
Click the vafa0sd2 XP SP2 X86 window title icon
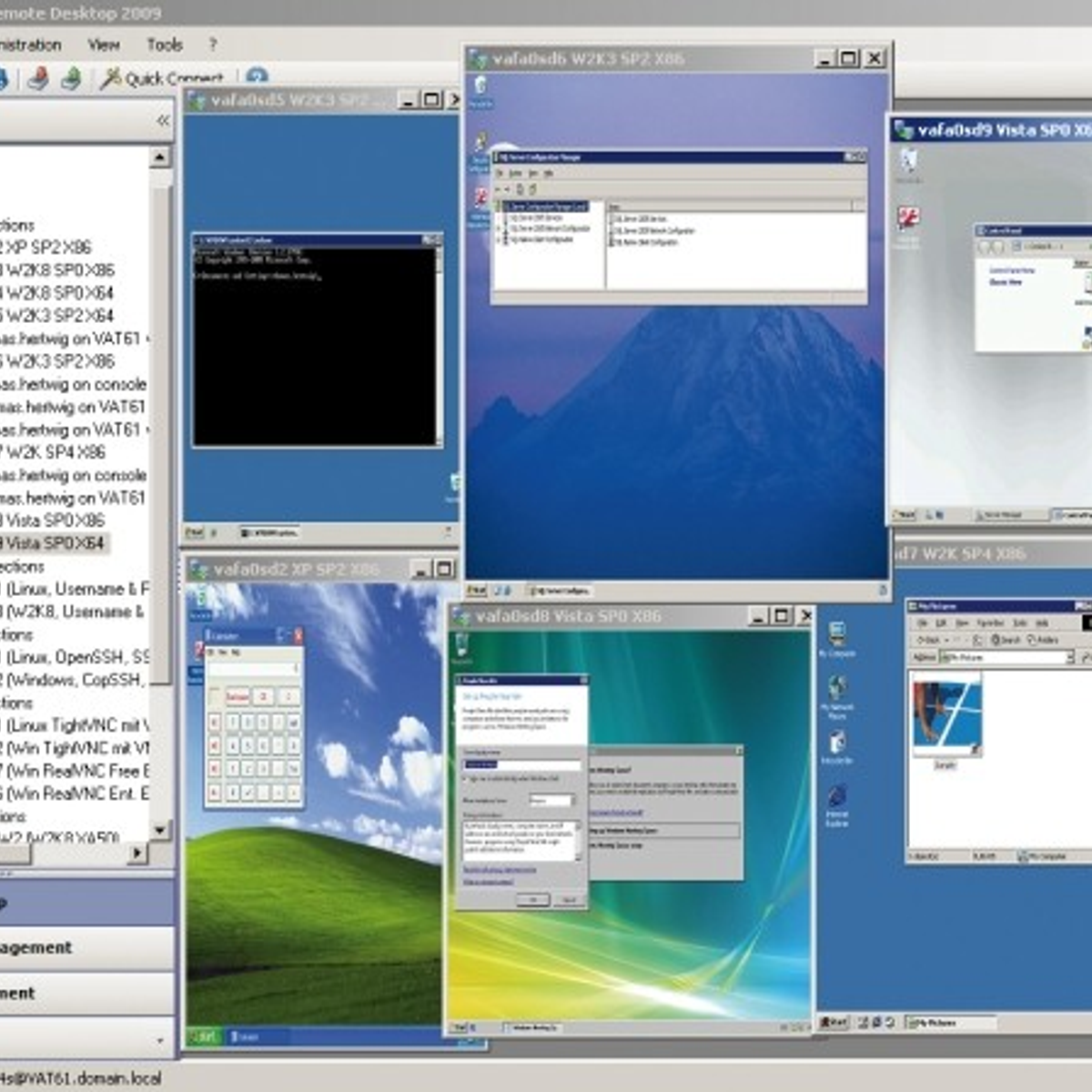pyautogui.click(x=199, y=571)
